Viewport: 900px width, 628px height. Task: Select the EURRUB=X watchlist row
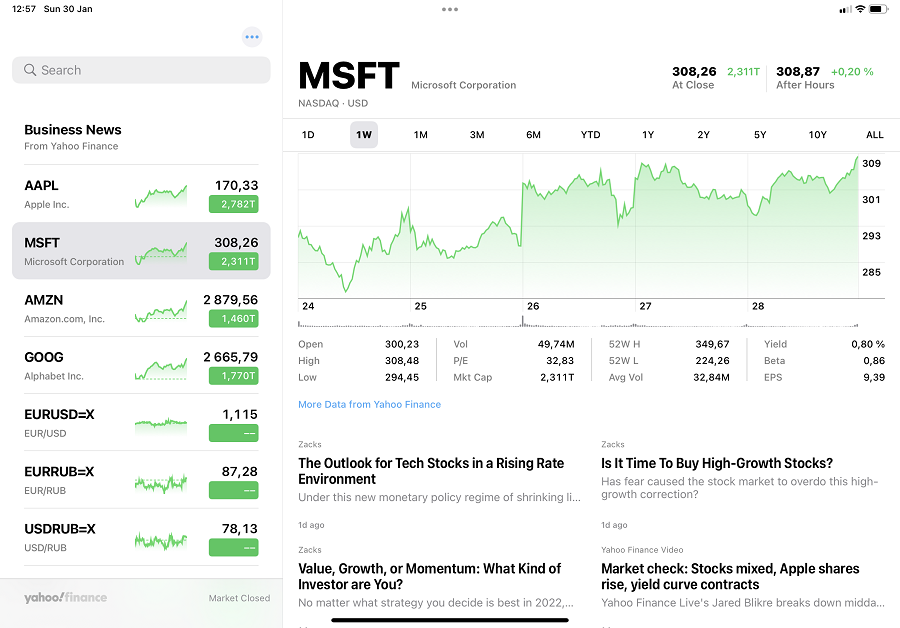tap(141, 480)
